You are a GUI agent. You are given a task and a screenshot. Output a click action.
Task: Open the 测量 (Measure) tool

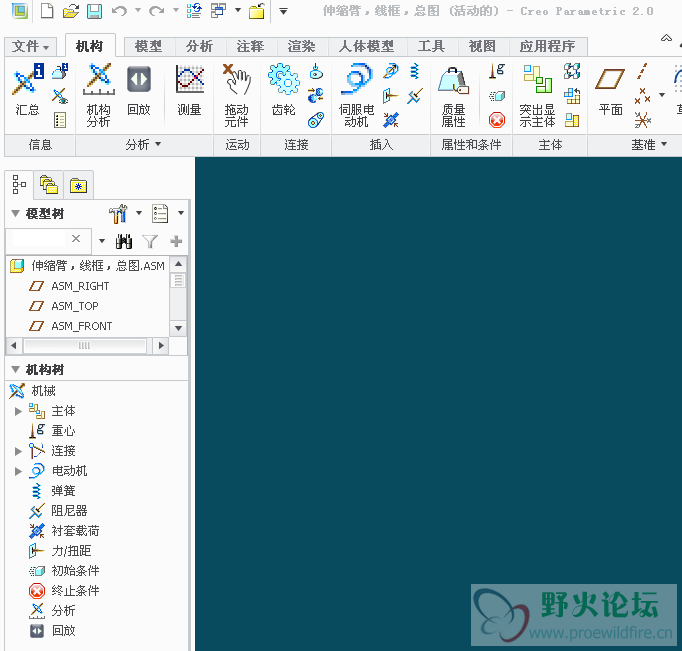[x=189, y=96]
